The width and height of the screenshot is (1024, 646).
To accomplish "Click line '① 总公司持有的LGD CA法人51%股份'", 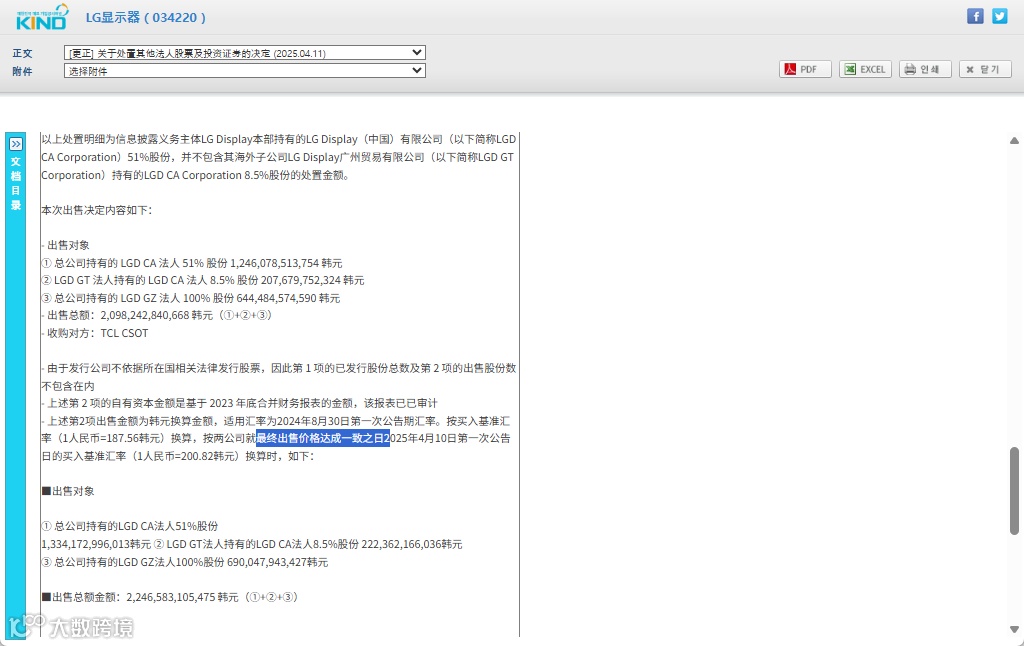I will point(130,526).
